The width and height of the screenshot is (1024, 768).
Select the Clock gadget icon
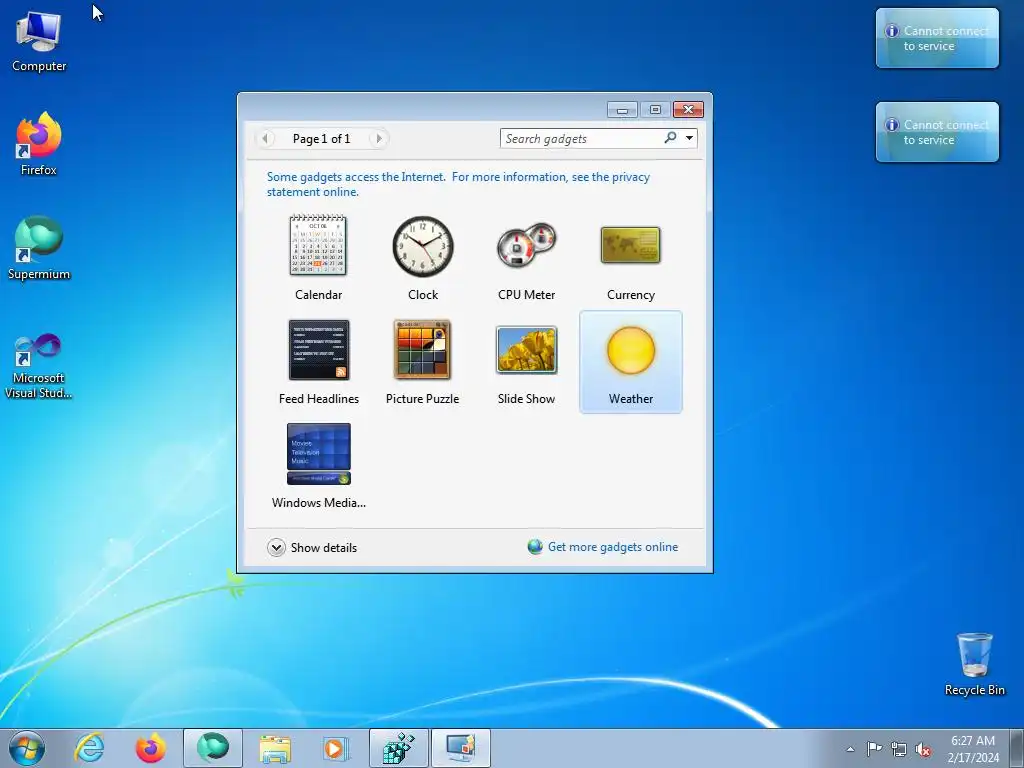click(423, 246)
